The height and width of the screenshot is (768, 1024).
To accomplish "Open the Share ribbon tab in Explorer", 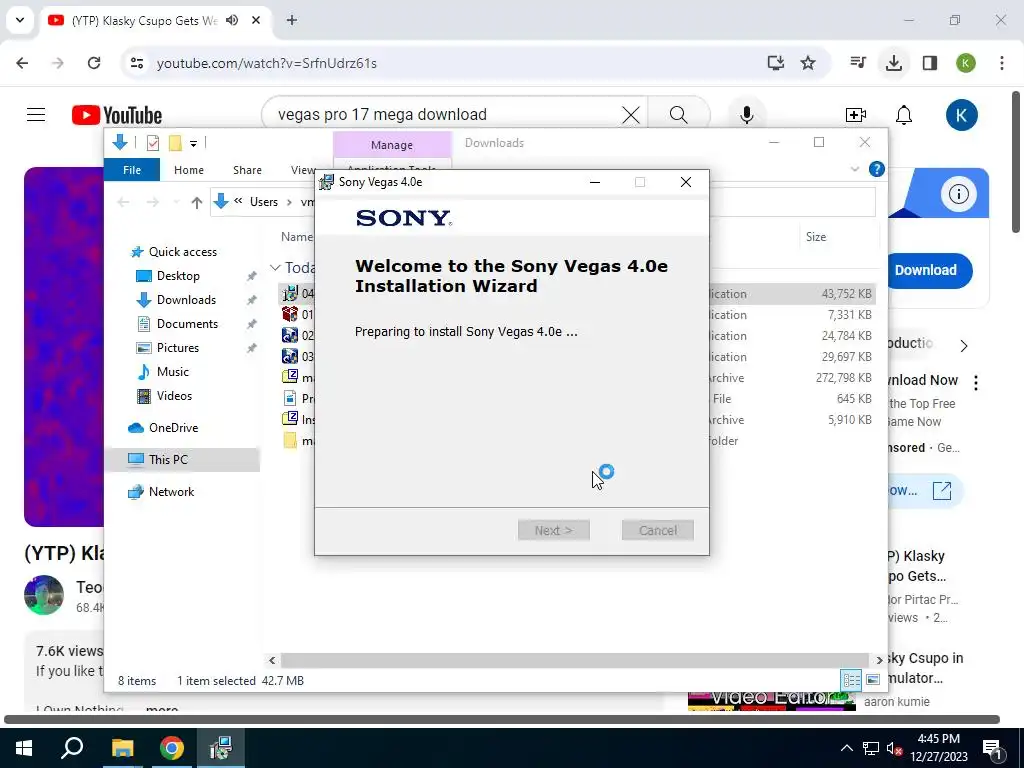I will click(247, 170).
